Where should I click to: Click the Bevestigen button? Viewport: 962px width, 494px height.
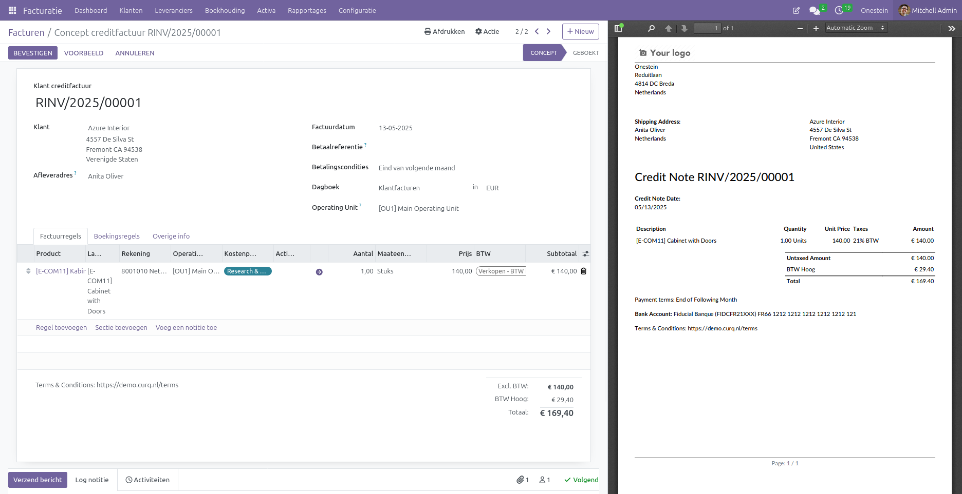tap(32, 52)
